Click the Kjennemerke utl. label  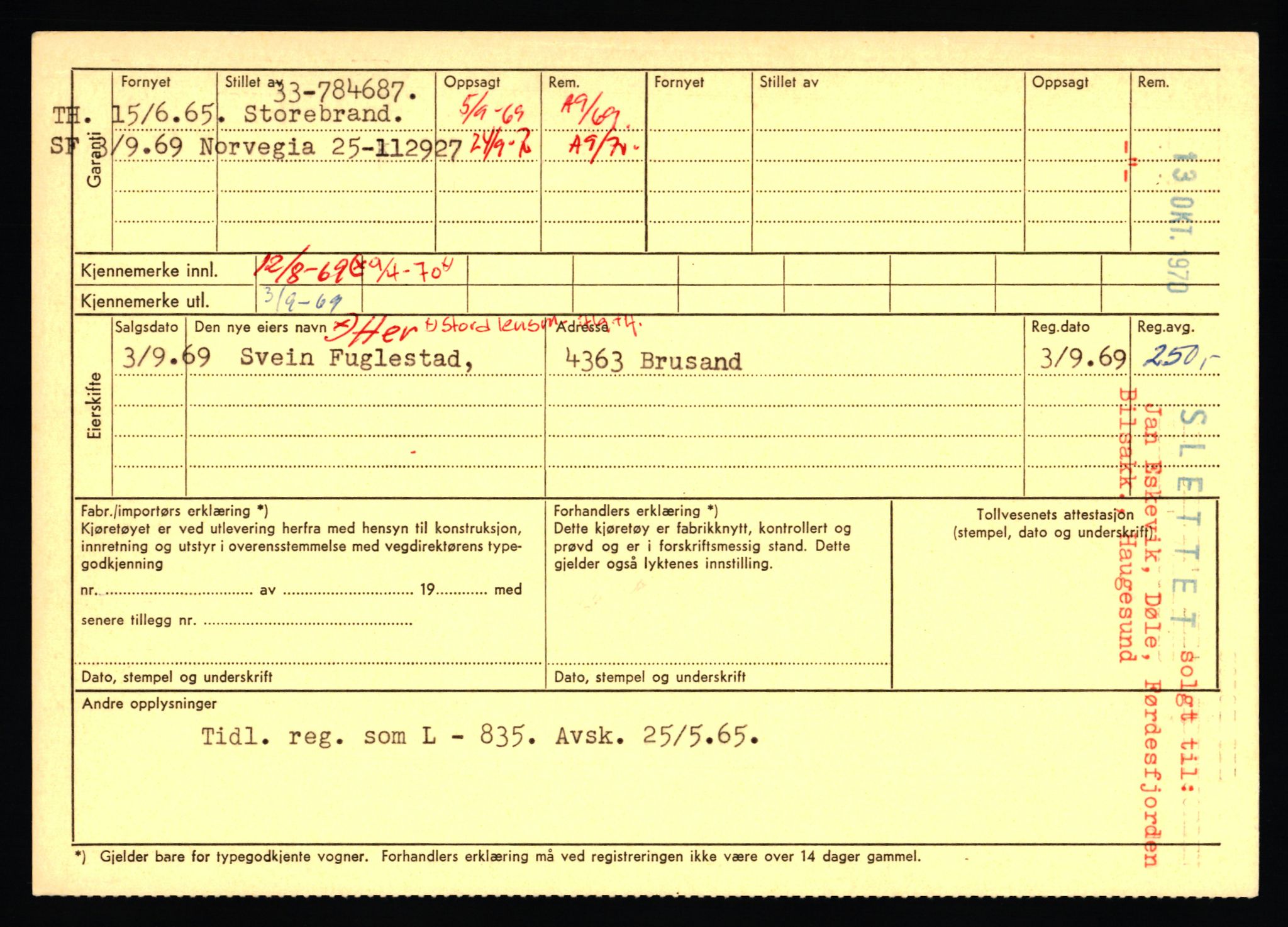pos(145,302)
